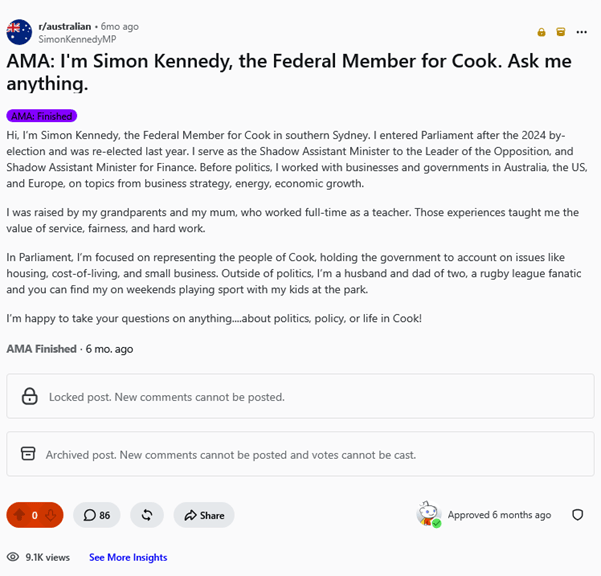Screen dimensions: 601x576
Task: Click the r/australian flag avatar
Action: tap(19, 32)
